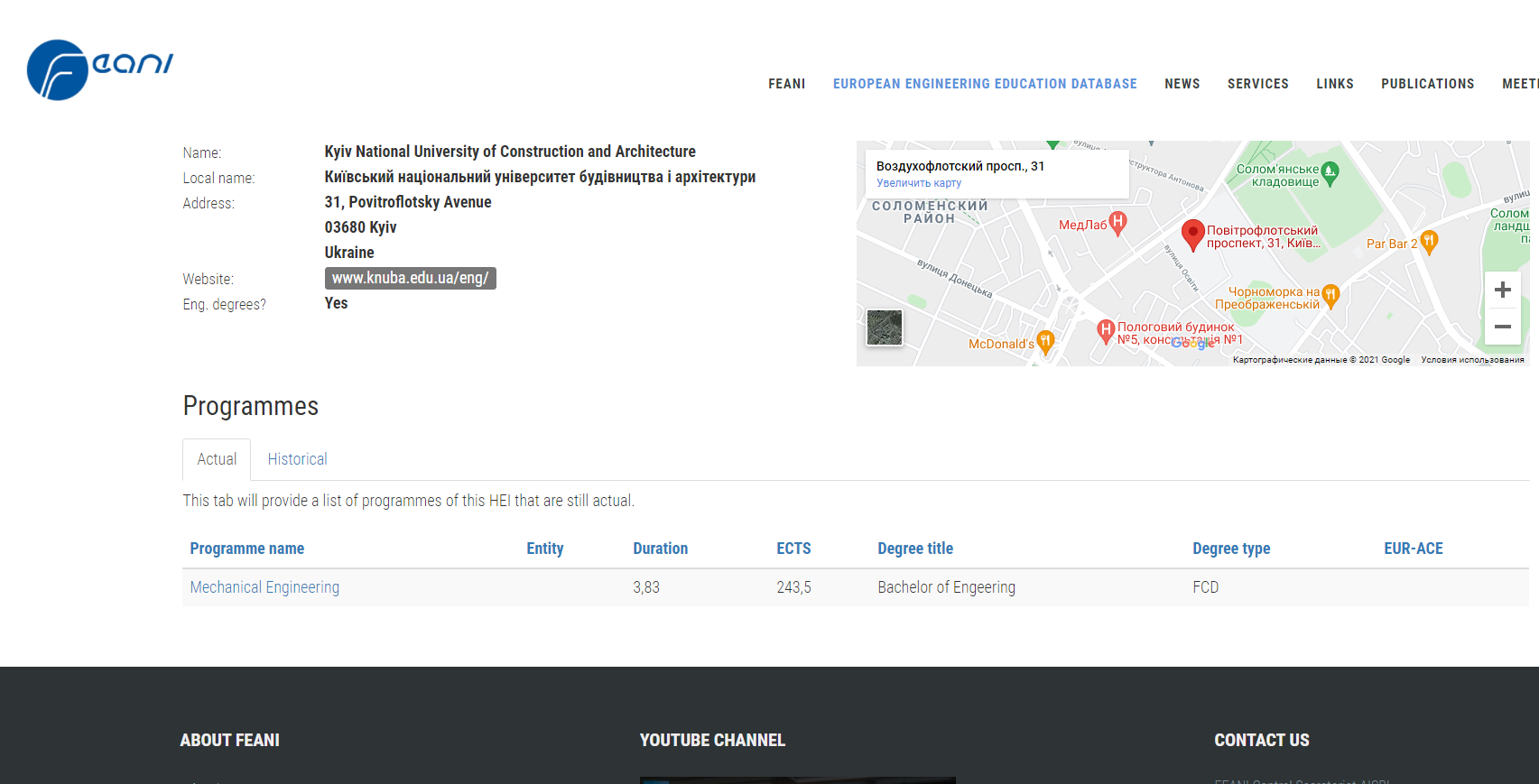Click the red location pin on map
Viewport: 1539px width, 784px height.
(1192, 235)
